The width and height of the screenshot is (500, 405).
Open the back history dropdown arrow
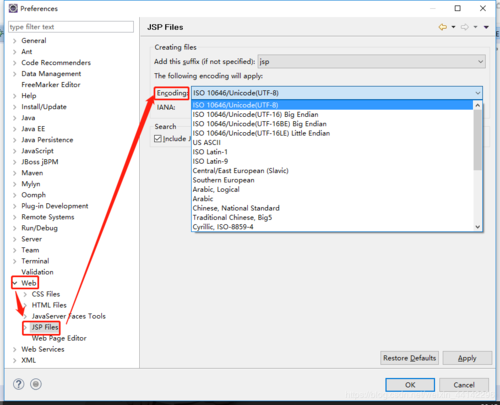(x=453, y=27)
